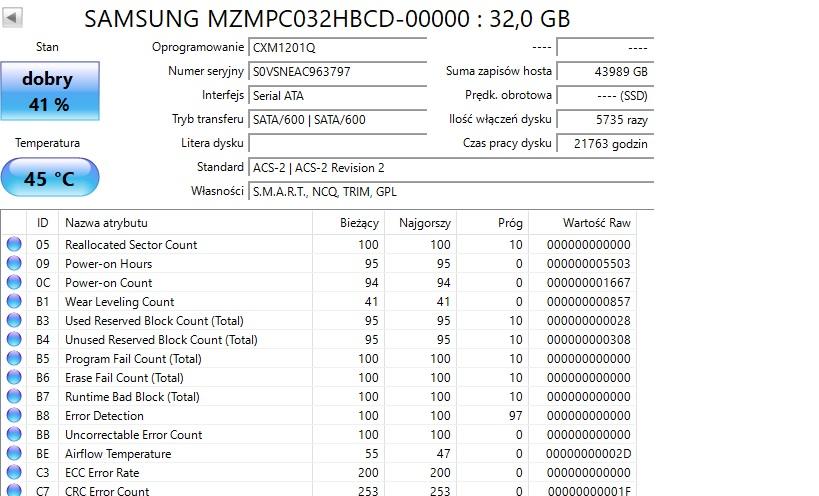Click the 'Suma zapisów hosta' value field
Image resolution: width=819 pixels, height=496 pixels.
tap(604, 72)
